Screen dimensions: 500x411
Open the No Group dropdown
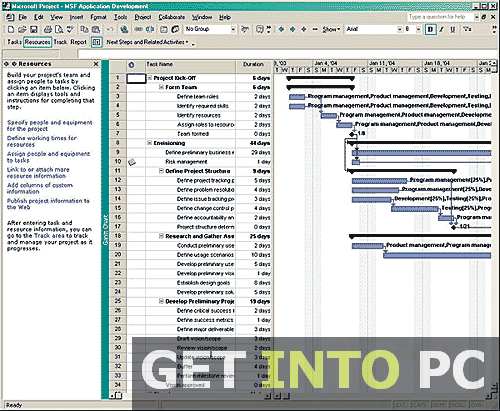coord(233,29)
